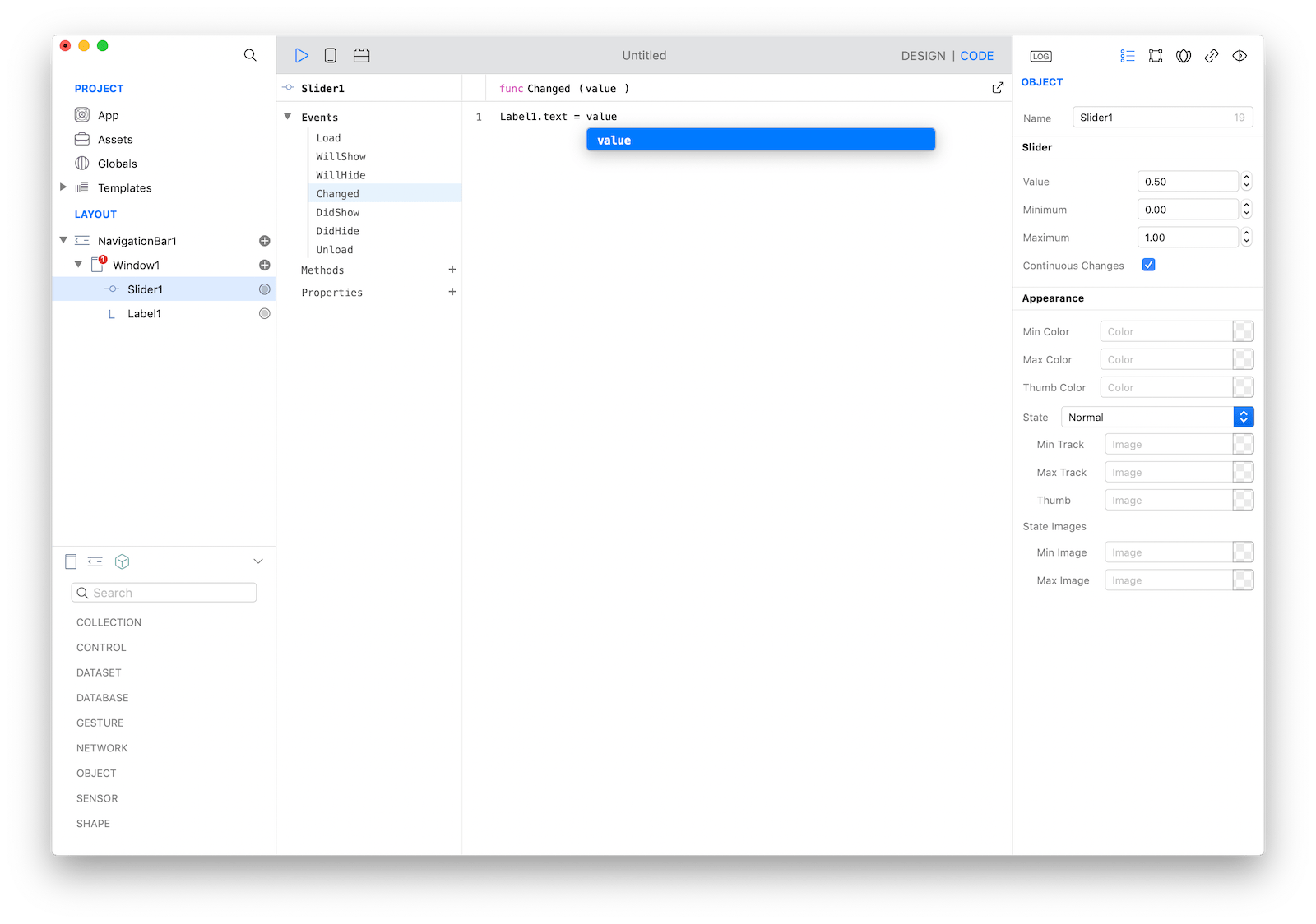Add a new property with plus
Screen dimensions: 1316x924
[x=452, y=292]
